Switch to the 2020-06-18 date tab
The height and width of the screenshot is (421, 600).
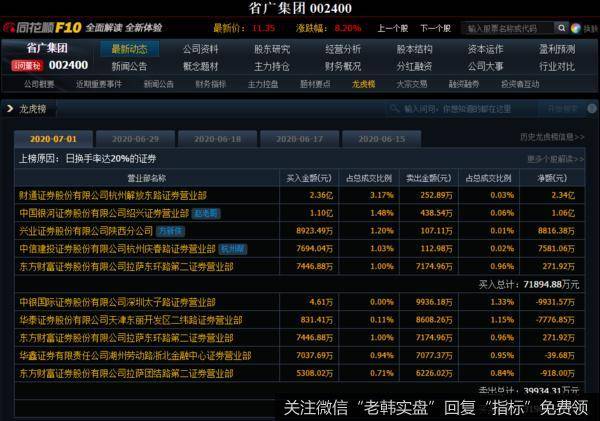(x=217, y=139)
